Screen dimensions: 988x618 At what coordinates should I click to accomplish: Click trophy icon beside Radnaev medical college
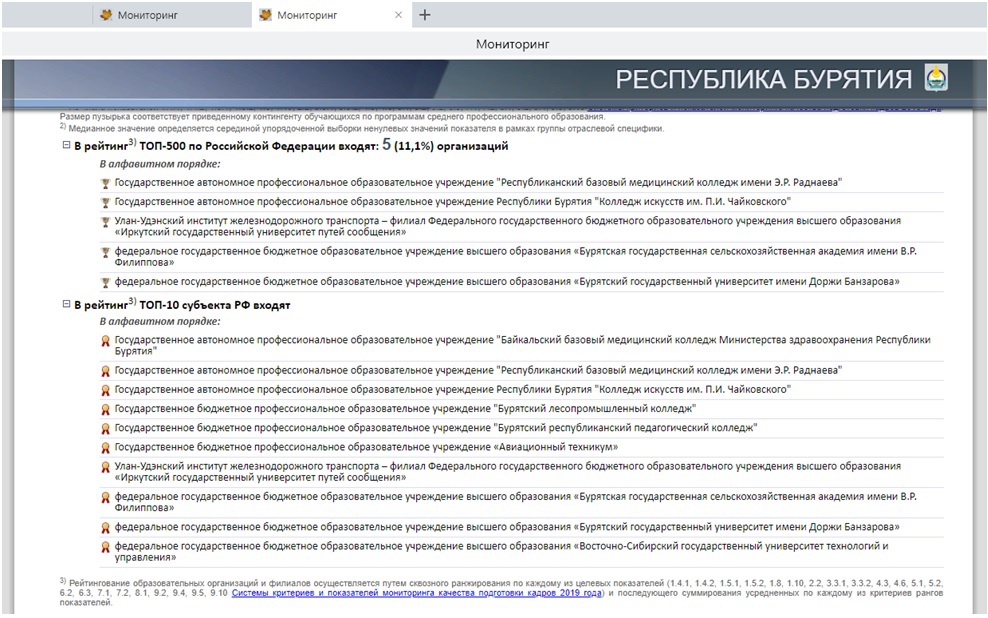pos(105,183)
